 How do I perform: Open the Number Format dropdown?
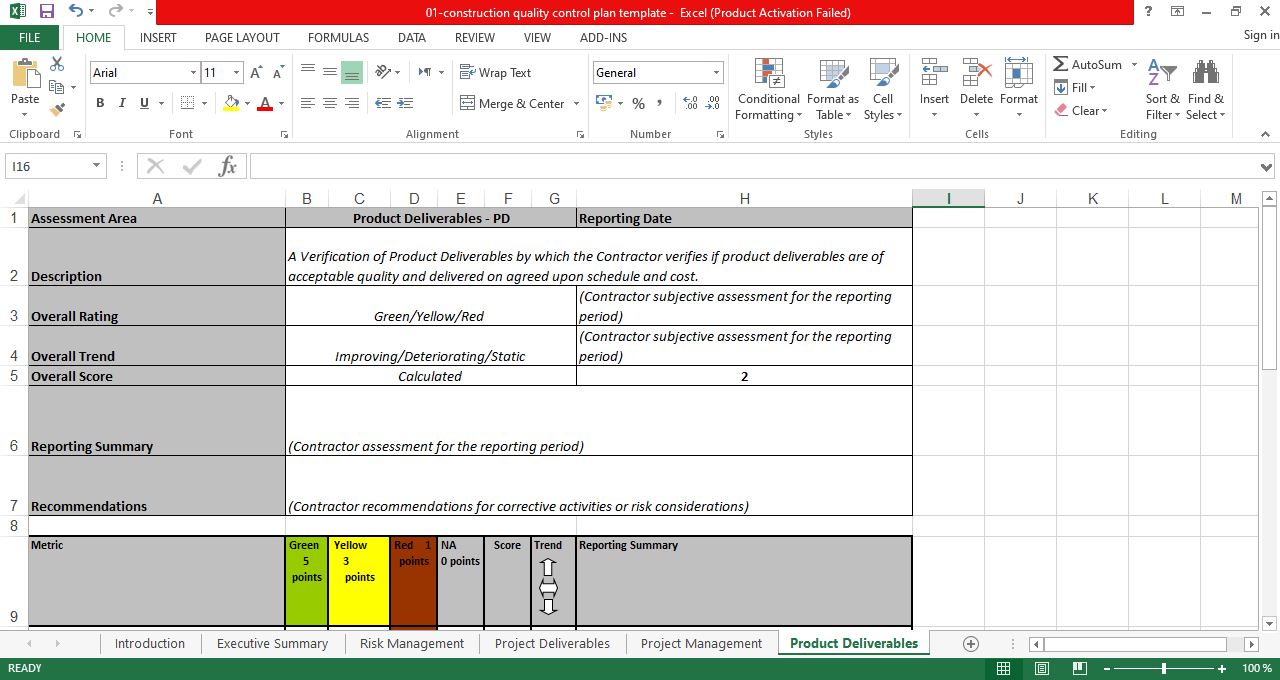pos(716,72)
